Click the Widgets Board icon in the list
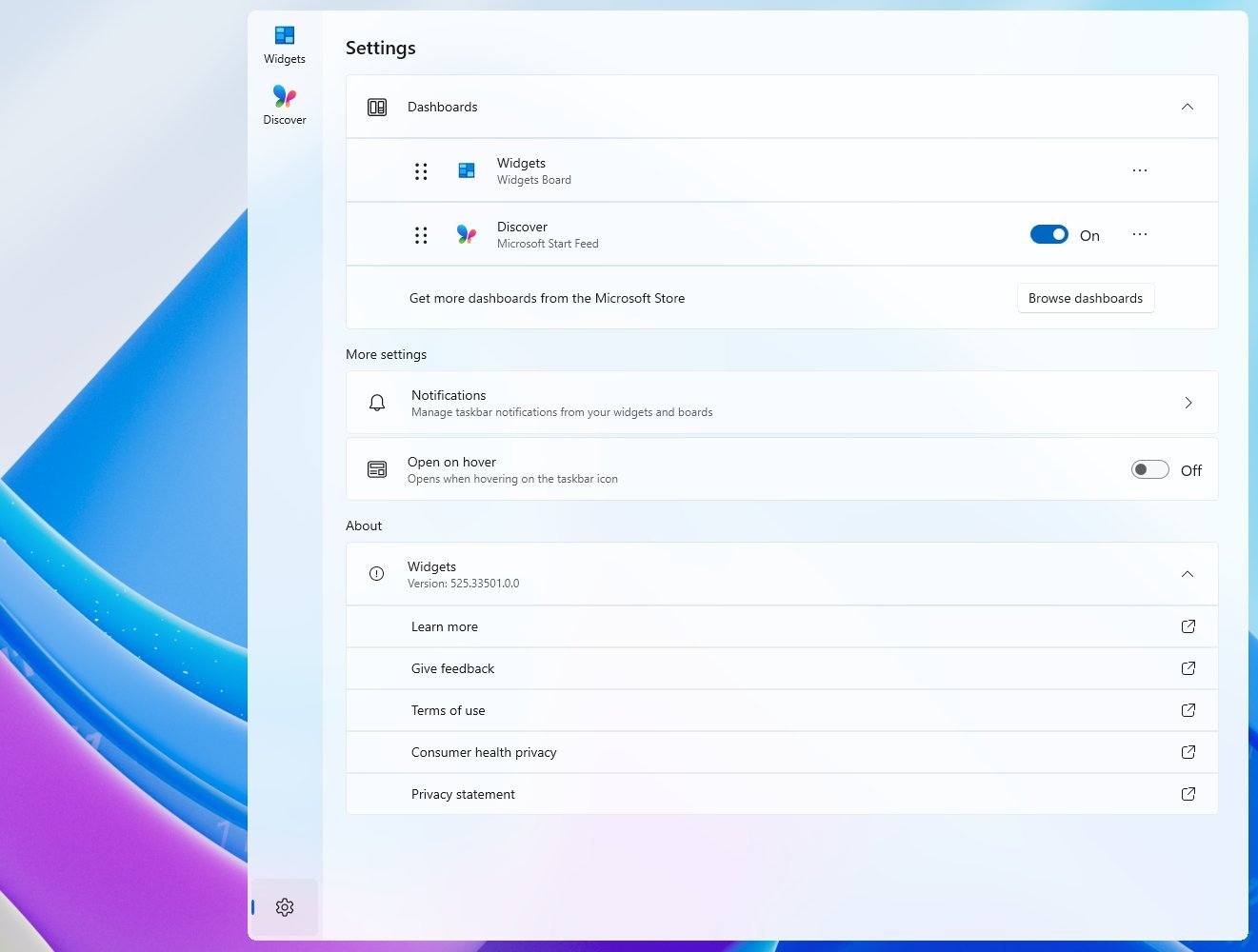The image size is (1258, 952). 467,170
